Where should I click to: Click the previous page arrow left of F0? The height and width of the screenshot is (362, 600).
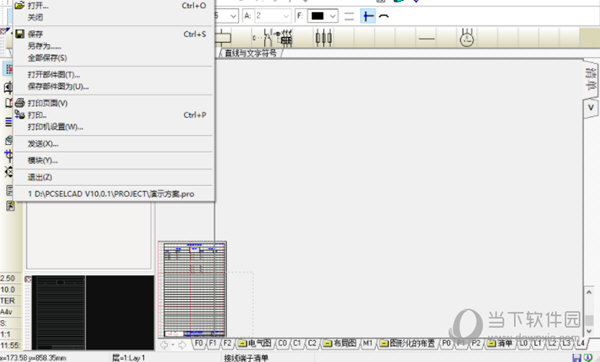[164, 345]
